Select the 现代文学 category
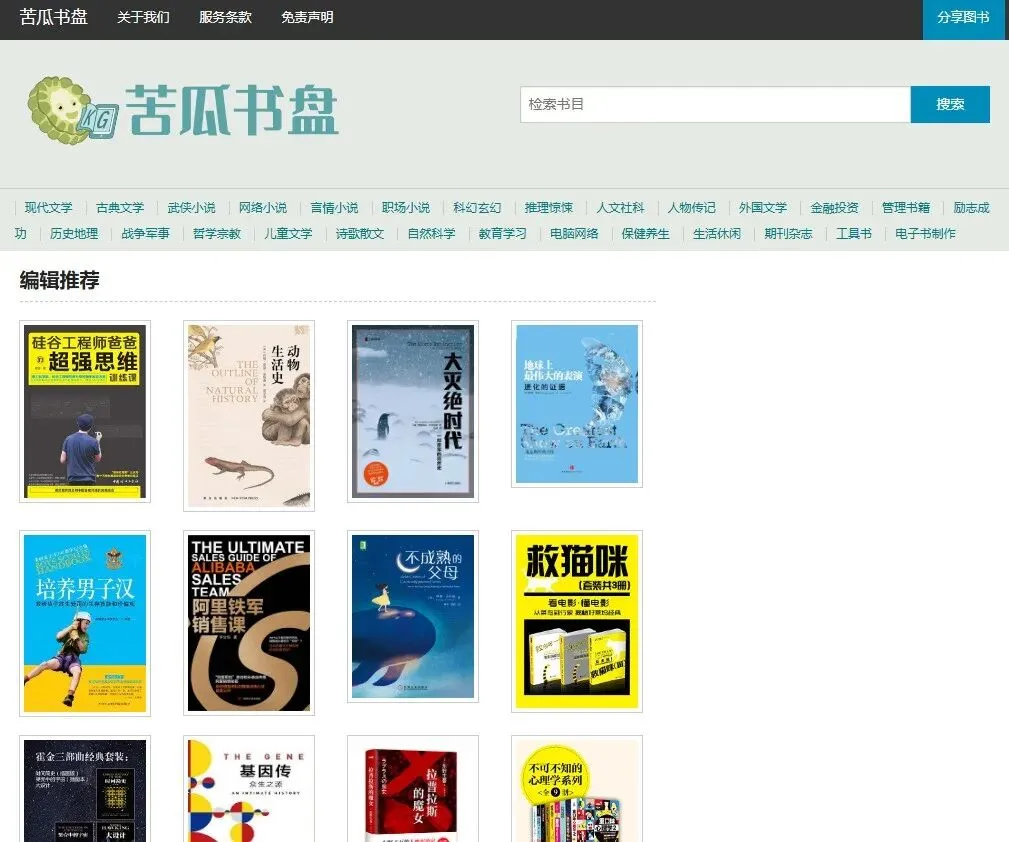This screenshot has height=842, width=1009. point(48,207)
